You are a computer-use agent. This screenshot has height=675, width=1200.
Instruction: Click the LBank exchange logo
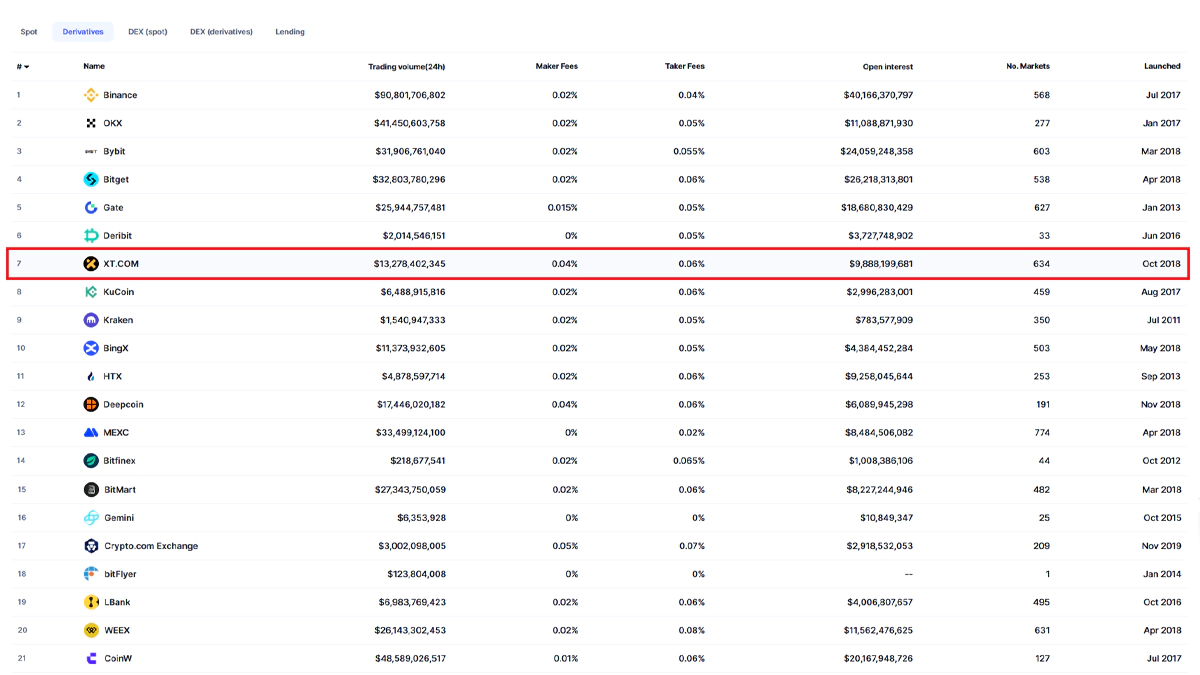[x=91, y=602]
